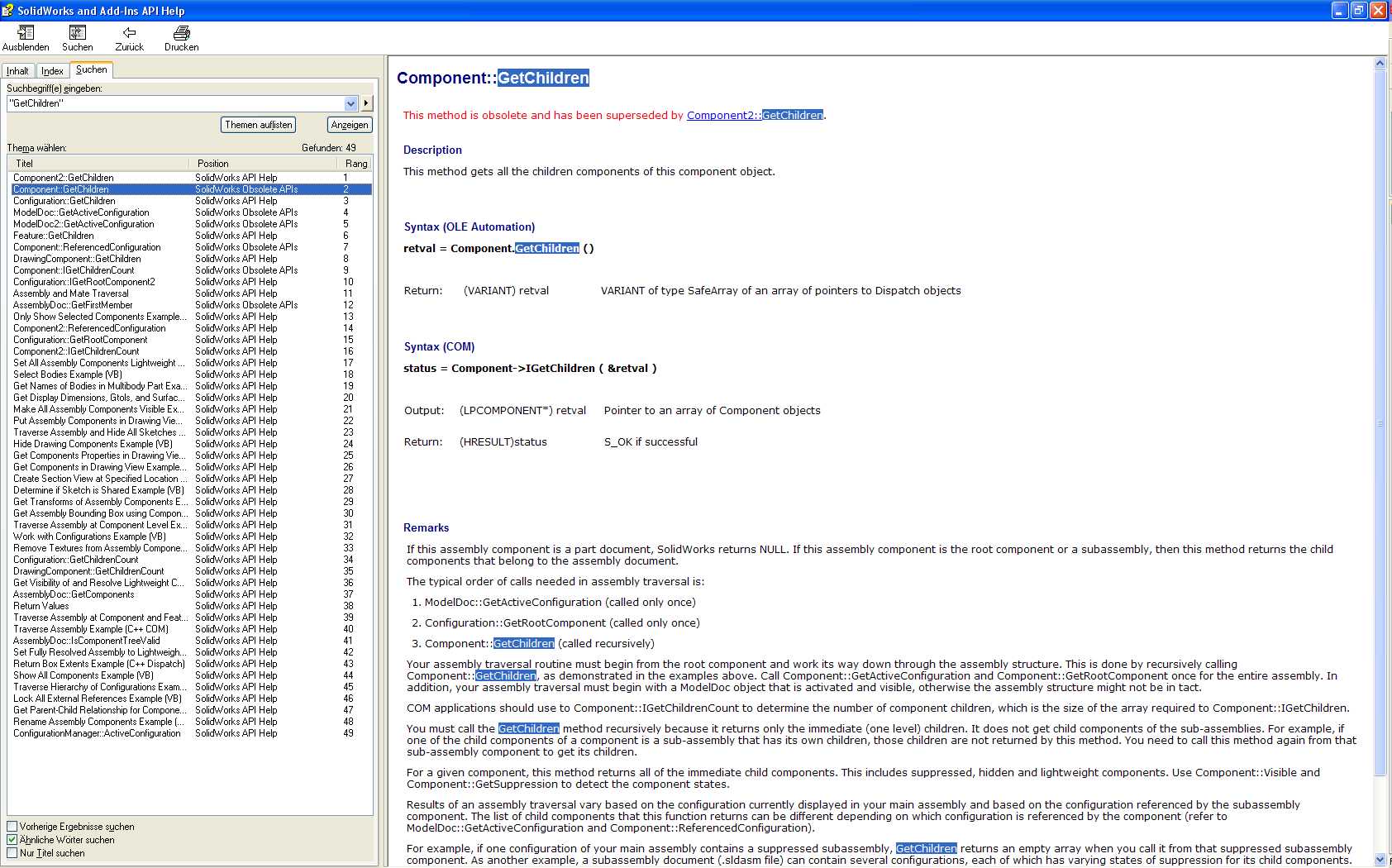Close the API Help window
This screenshot has width=1392, height=868.
coord(1378,10)
